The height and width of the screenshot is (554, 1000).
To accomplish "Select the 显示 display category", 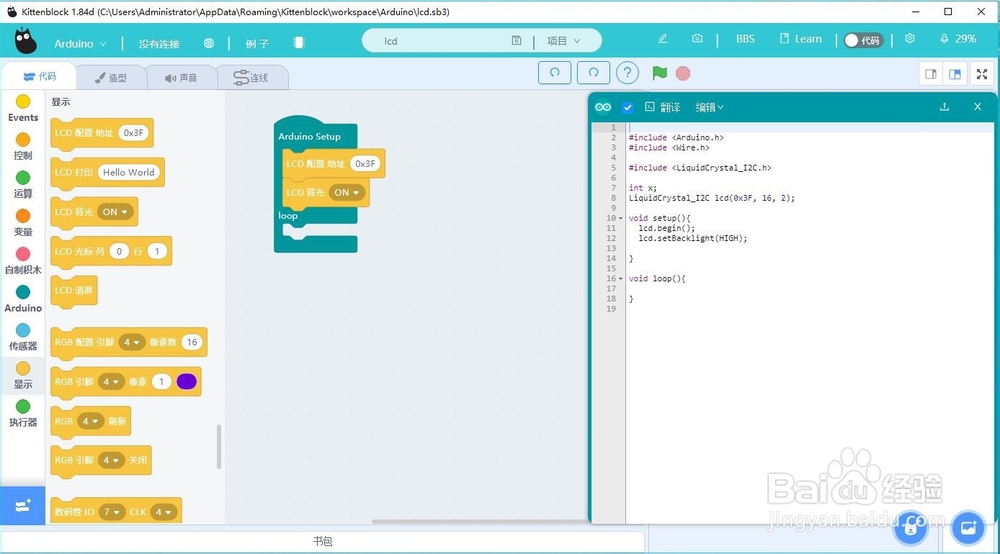I will [23, 376].
